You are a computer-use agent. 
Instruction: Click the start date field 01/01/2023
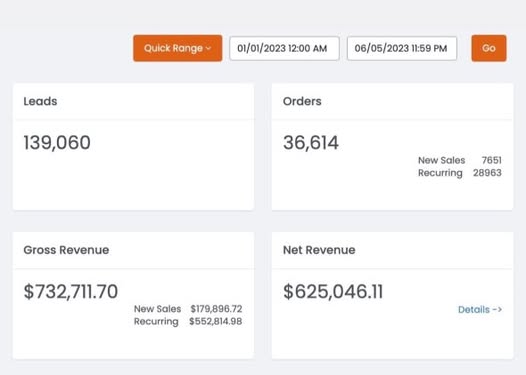click(x=284, y=48)
